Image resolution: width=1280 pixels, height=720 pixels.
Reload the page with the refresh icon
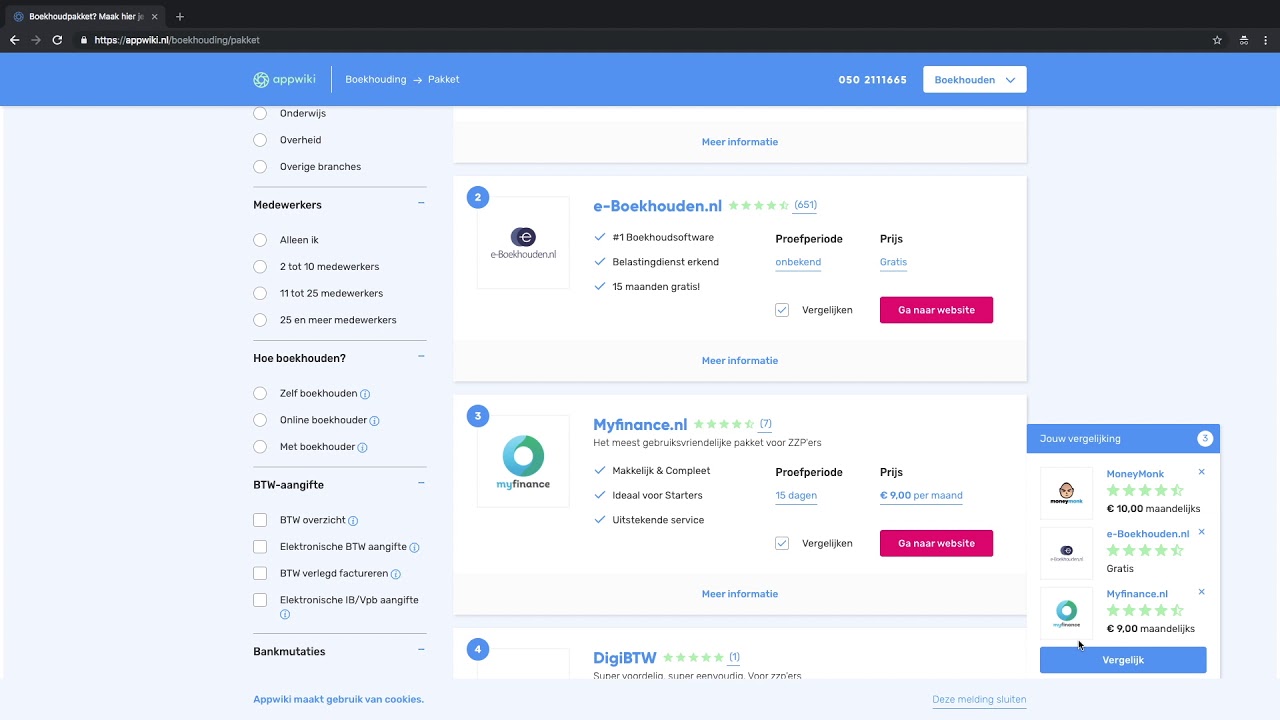point(57,40)
